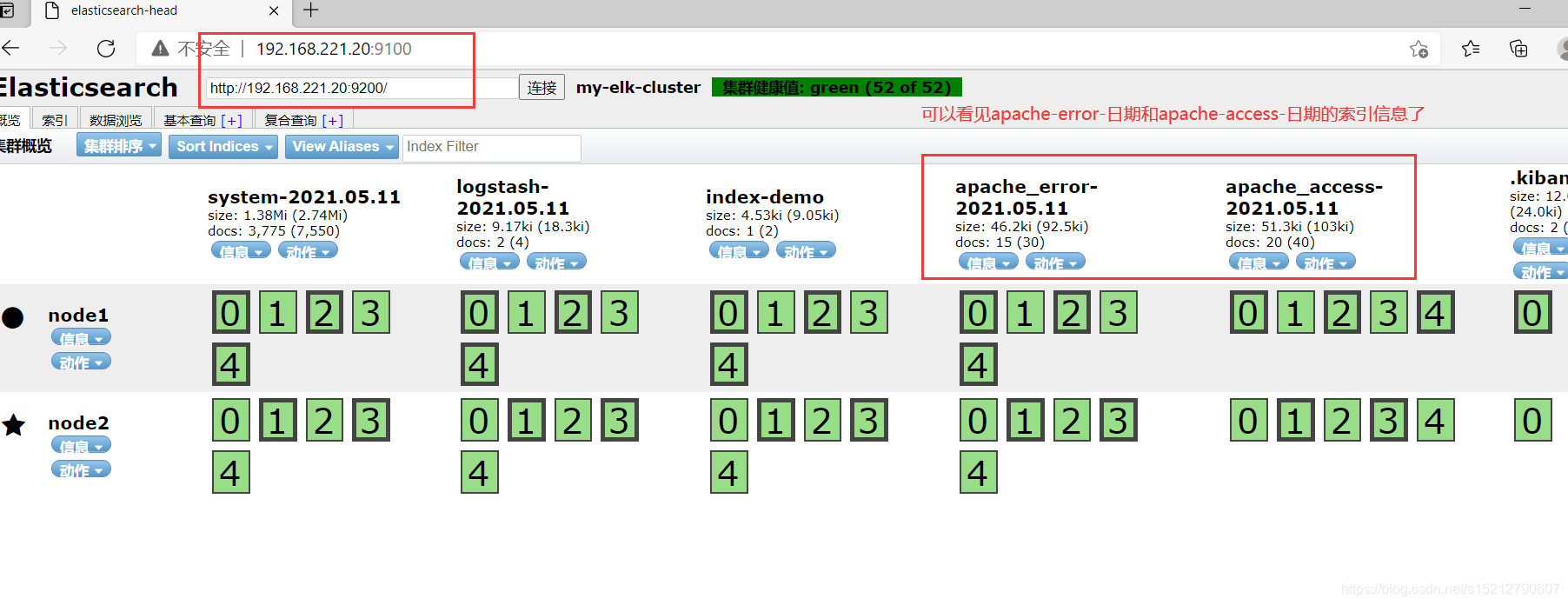Select shard 4 of apache_access-2021.05.11 on node1
1568x605 pixels.
coord(1435,313)
